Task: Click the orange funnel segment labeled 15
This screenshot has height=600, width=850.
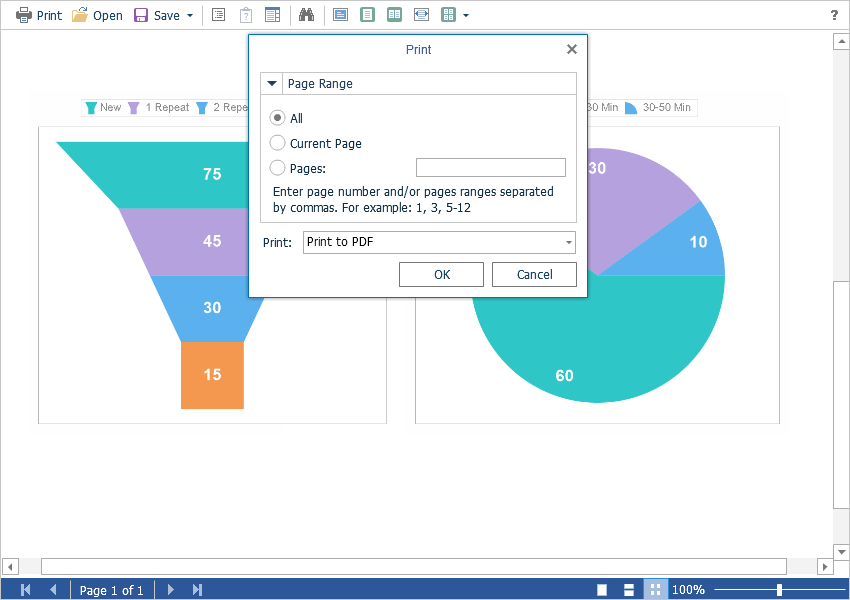Action: [x=212, y=375]
